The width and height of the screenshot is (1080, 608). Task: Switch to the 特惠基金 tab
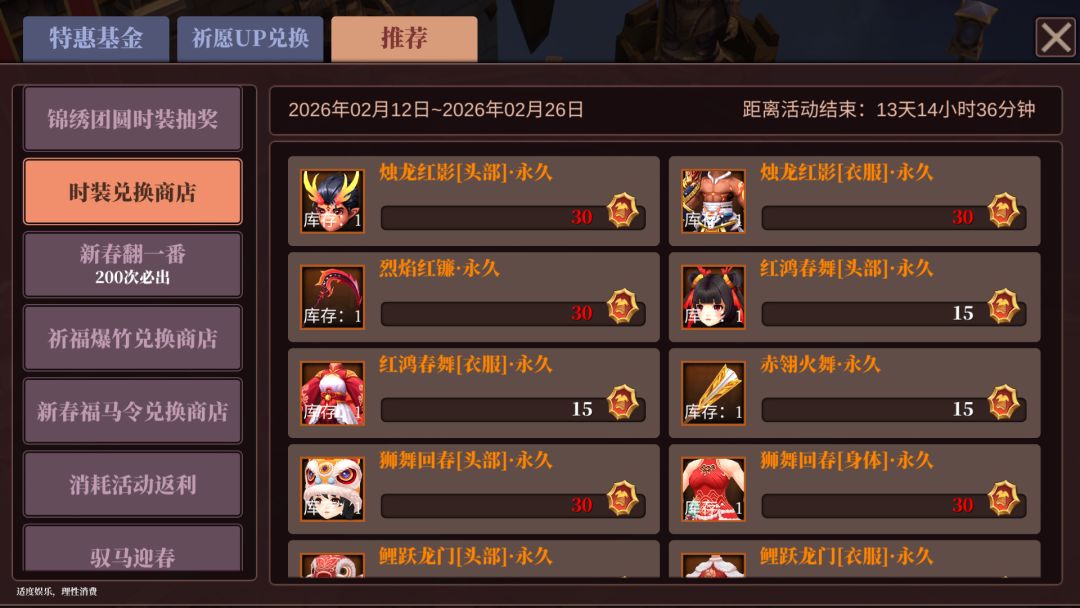96,39
